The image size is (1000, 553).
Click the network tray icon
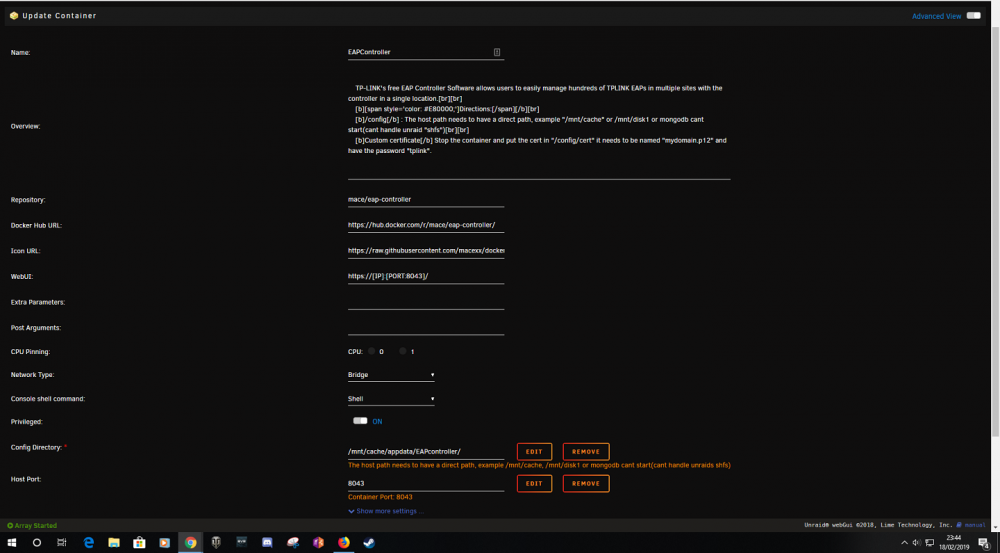(929, 543)
